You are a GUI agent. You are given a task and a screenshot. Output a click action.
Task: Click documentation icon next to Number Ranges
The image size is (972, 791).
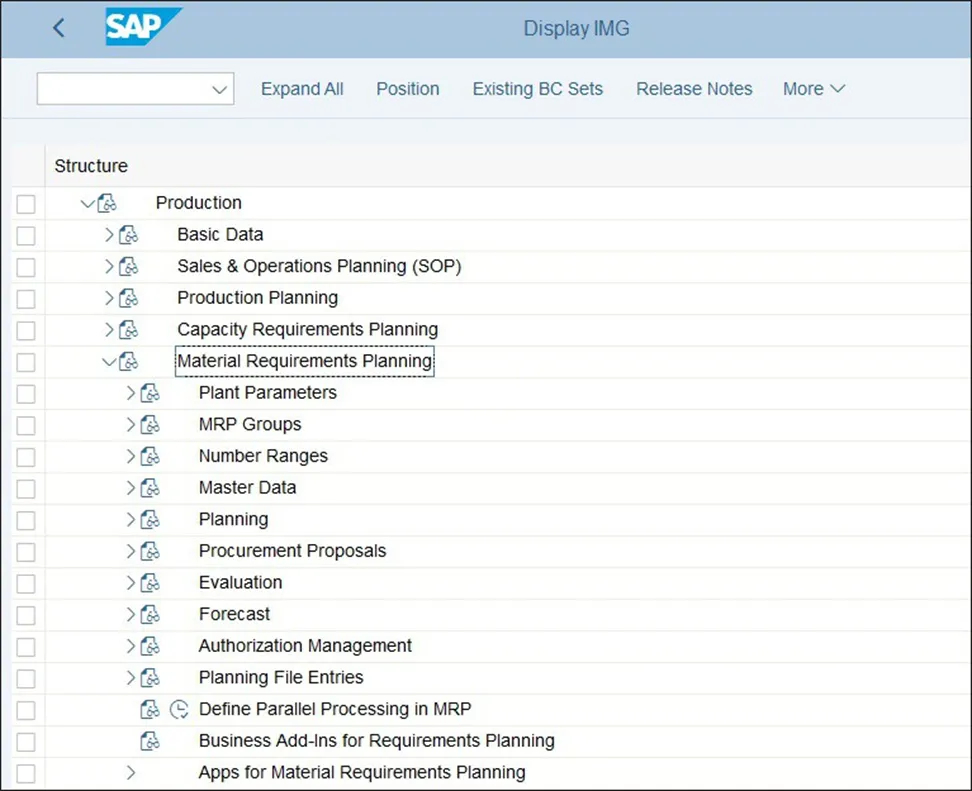[x=150, y=456]
